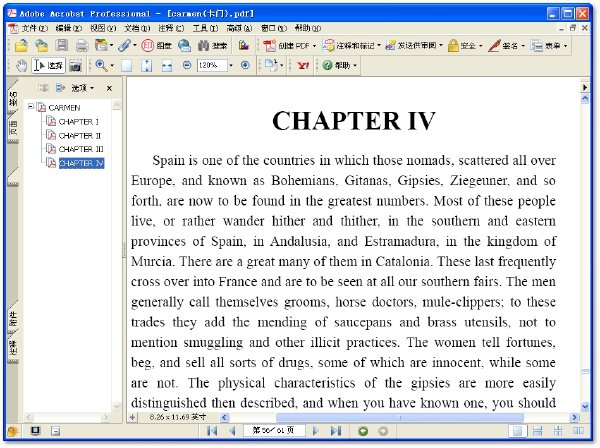Open the Attach file dropdown arrow
The width and height of the screenshot is (600, 448).
click(135, 46)
